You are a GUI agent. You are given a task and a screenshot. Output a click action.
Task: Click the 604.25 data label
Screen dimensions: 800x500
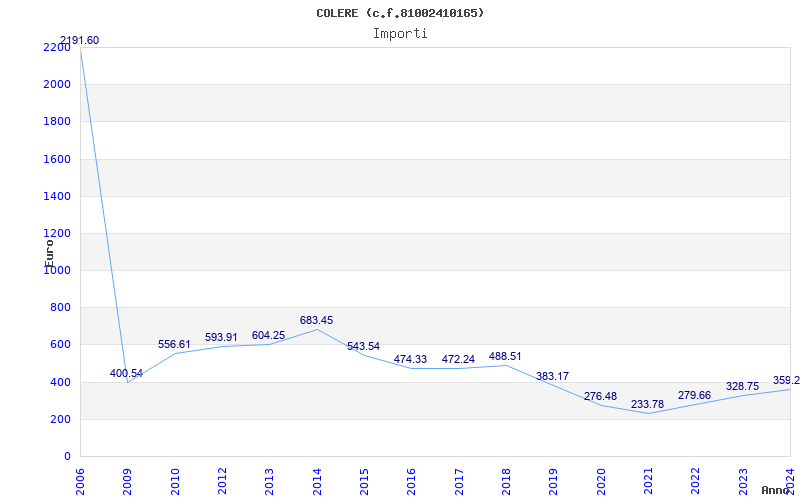click(268, 336)
